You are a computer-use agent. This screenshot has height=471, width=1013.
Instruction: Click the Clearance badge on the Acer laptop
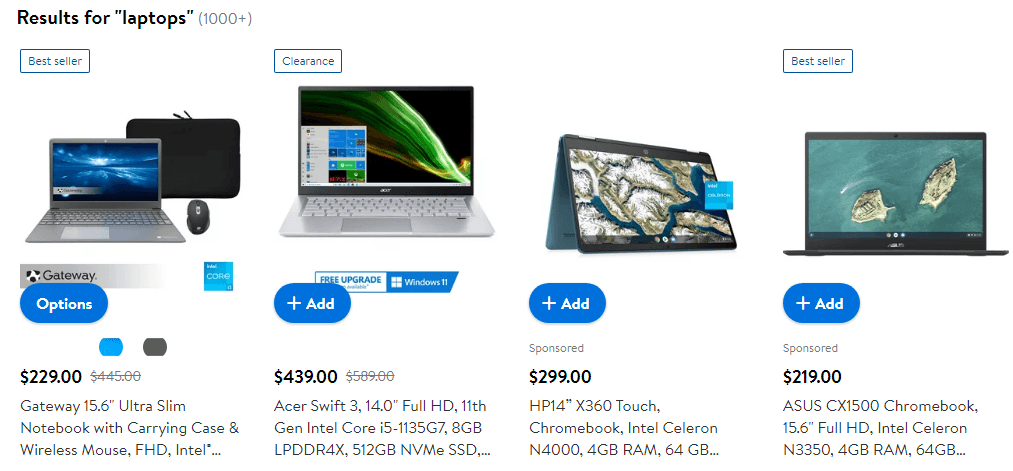click(308, 61)
